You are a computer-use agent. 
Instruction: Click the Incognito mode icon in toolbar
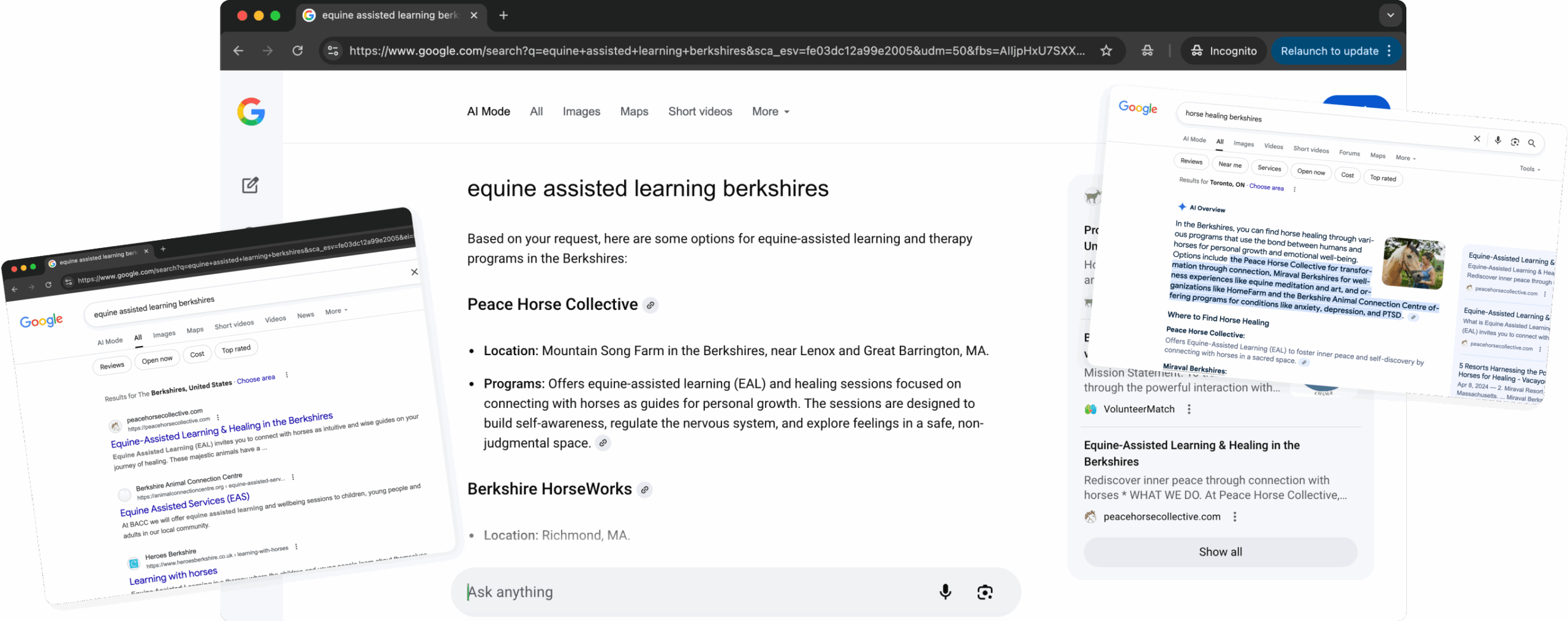coord(1197,51)
